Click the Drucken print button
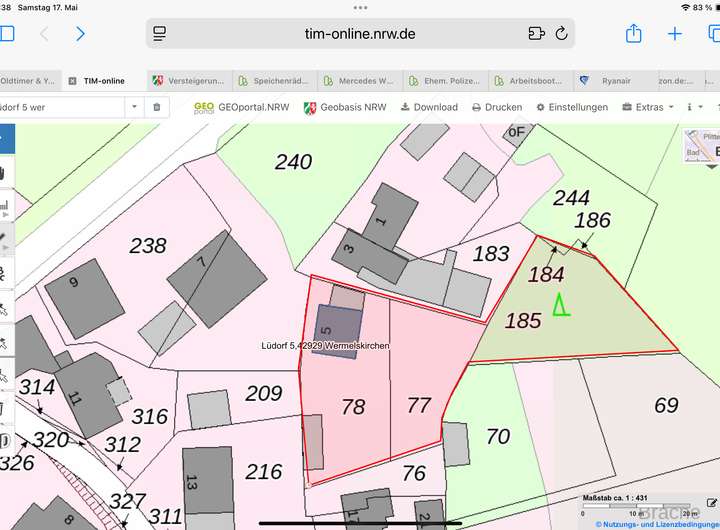The height and width of the screenshot is (530, 720). pos(497,107)
